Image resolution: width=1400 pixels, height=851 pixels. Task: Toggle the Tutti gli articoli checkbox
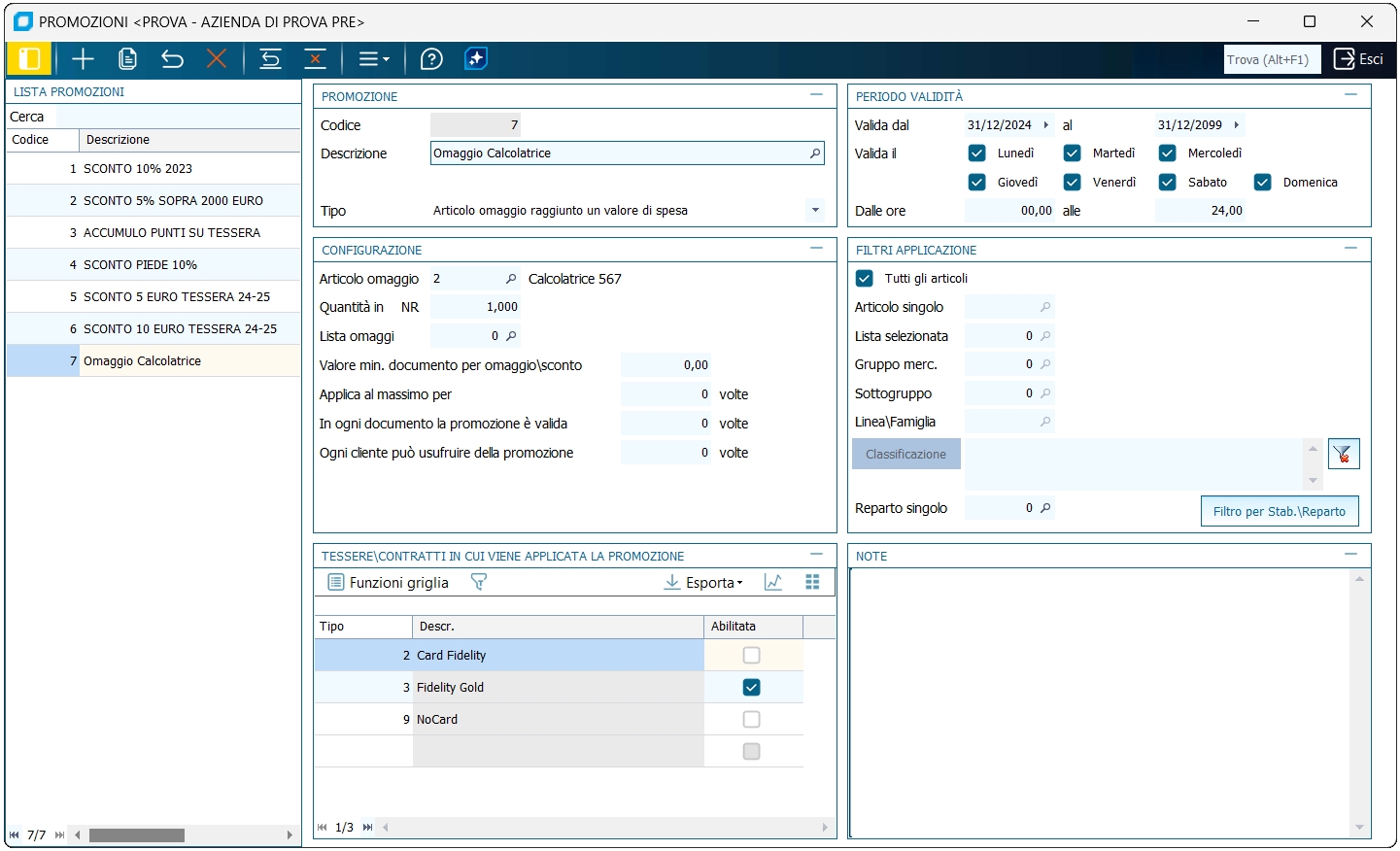tap(864, 278)
